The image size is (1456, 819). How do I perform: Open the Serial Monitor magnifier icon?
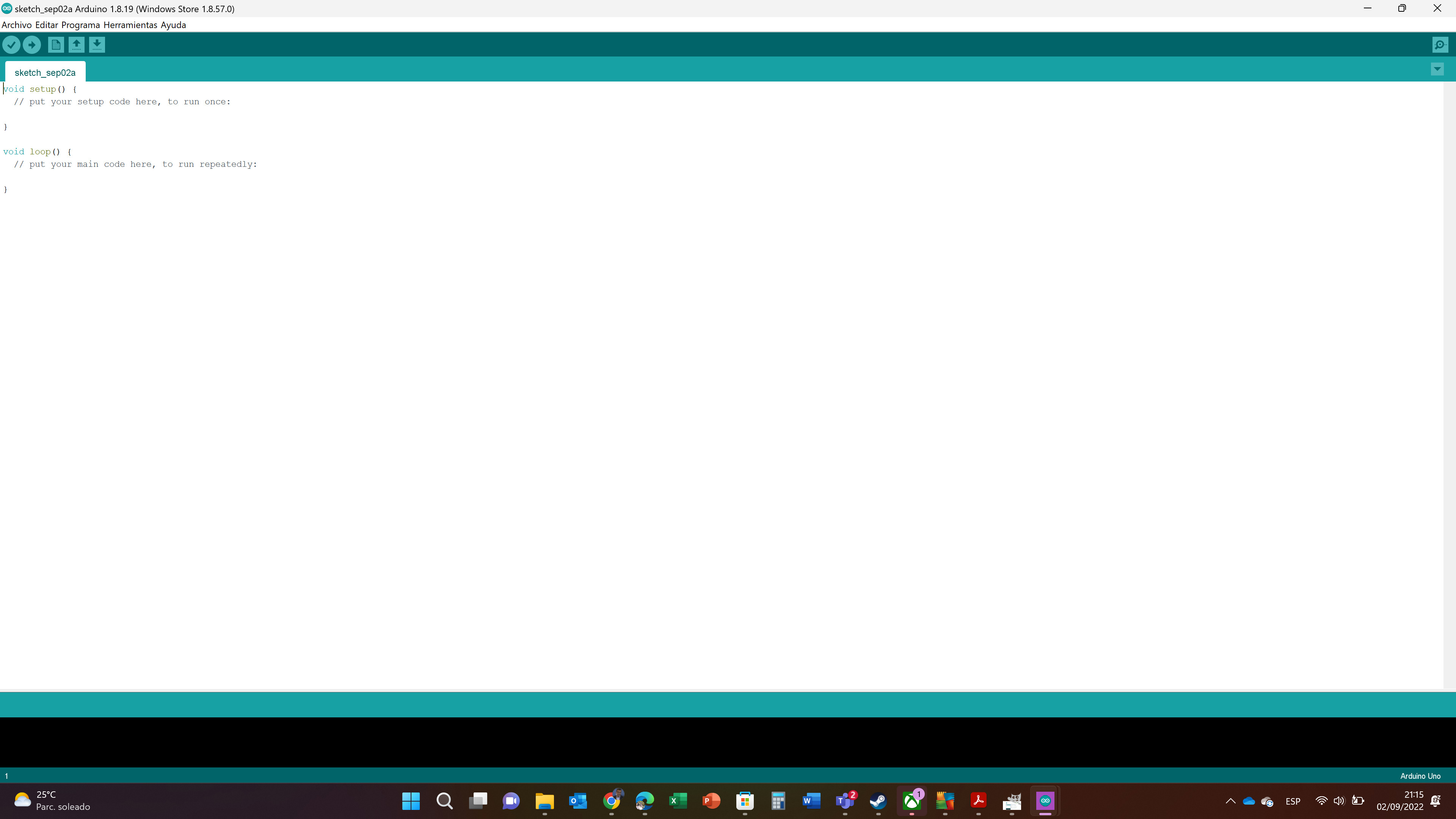tap(1440, 45)
